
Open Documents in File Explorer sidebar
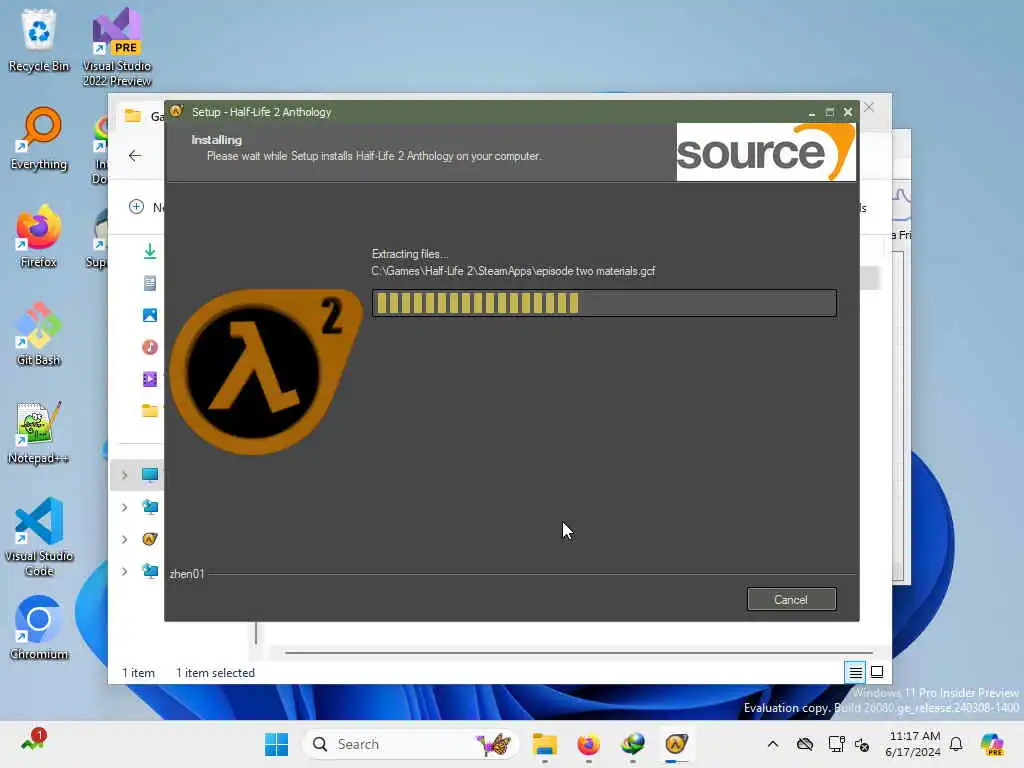point(150,283)
